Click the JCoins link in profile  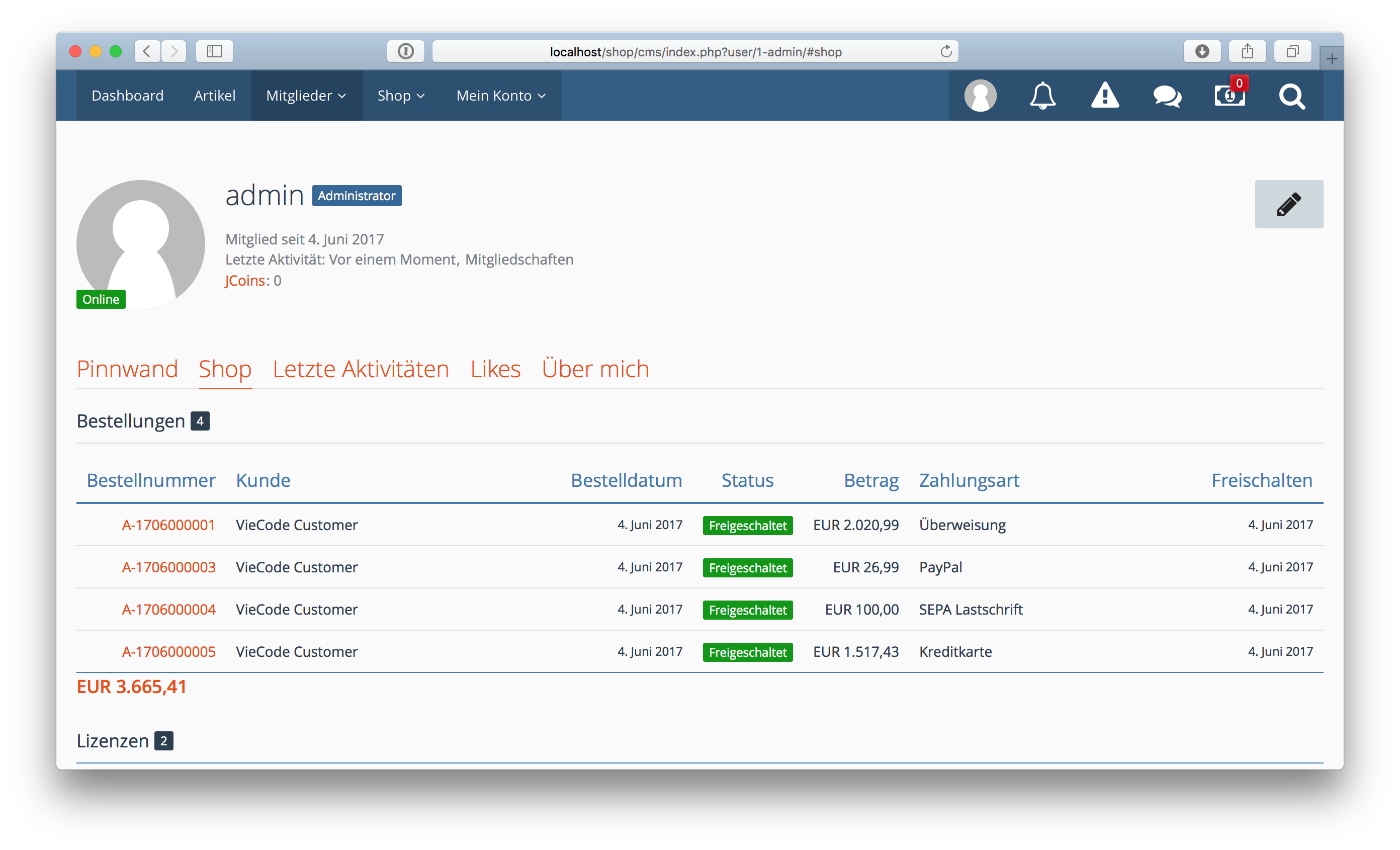[246, 281]
